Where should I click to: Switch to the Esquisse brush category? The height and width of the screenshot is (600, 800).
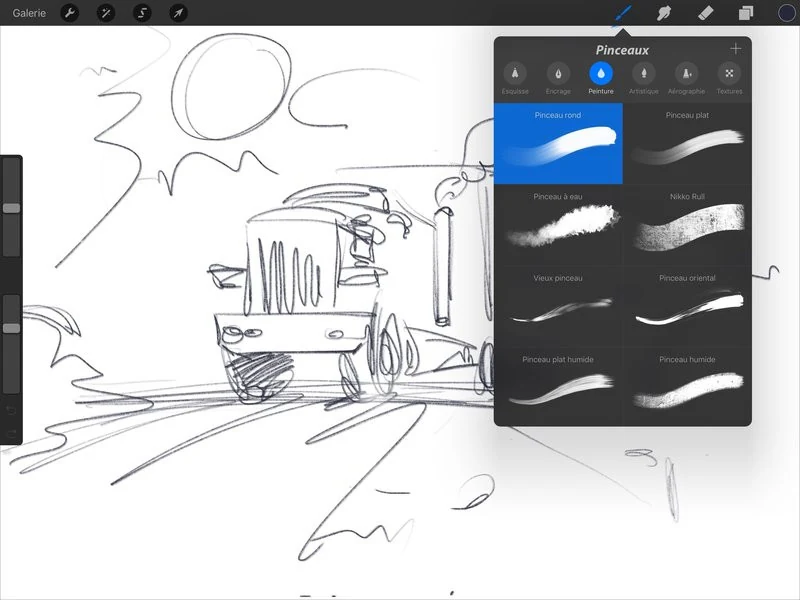coord(515,79)
